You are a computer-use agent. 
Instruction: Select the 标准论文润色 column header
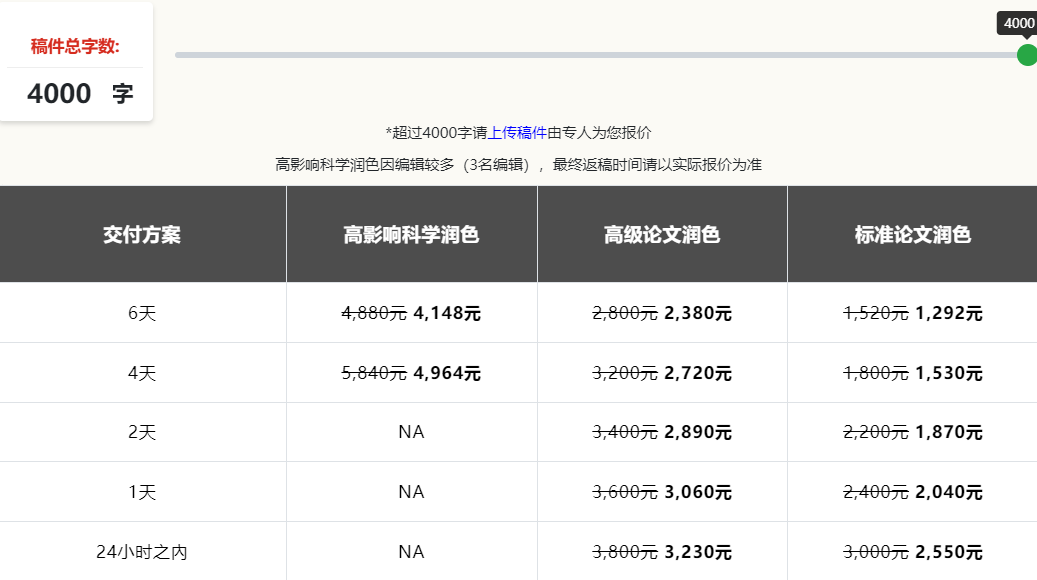(x=912, y=233)
